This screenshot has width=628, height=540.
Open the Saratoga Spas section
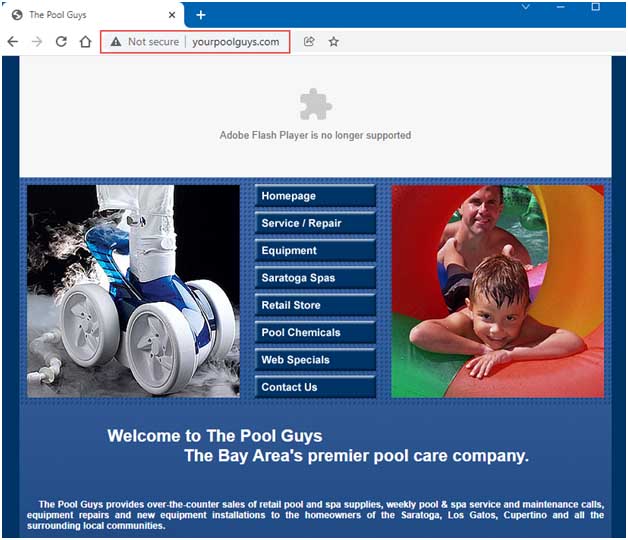(x=315, y=278)
